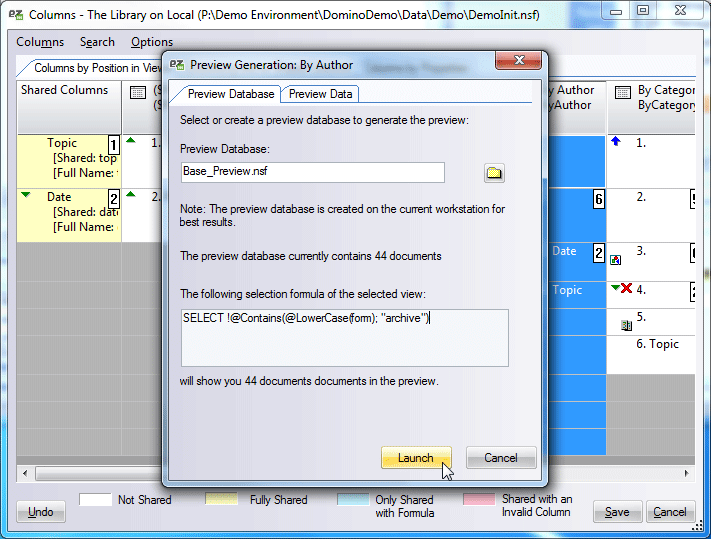
Task: Click the icon in Preview Generation title bar
Action: tap(177, 65)
